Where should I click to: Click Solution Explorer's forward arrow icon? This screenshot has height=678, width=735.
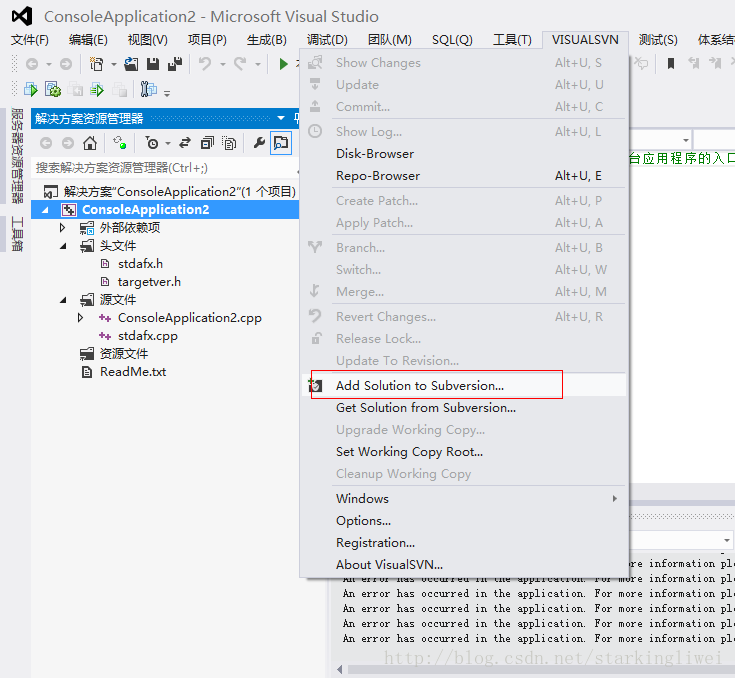pyautogui.click(x=68, y=143)
